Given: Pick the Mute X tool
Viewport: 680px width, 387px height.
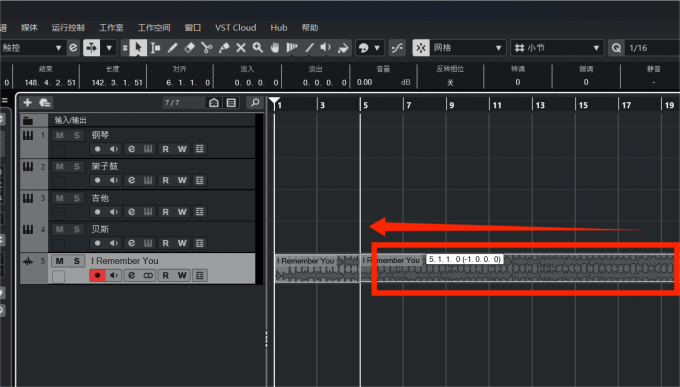Looking at the screenshot, I should tap(241, 48).
